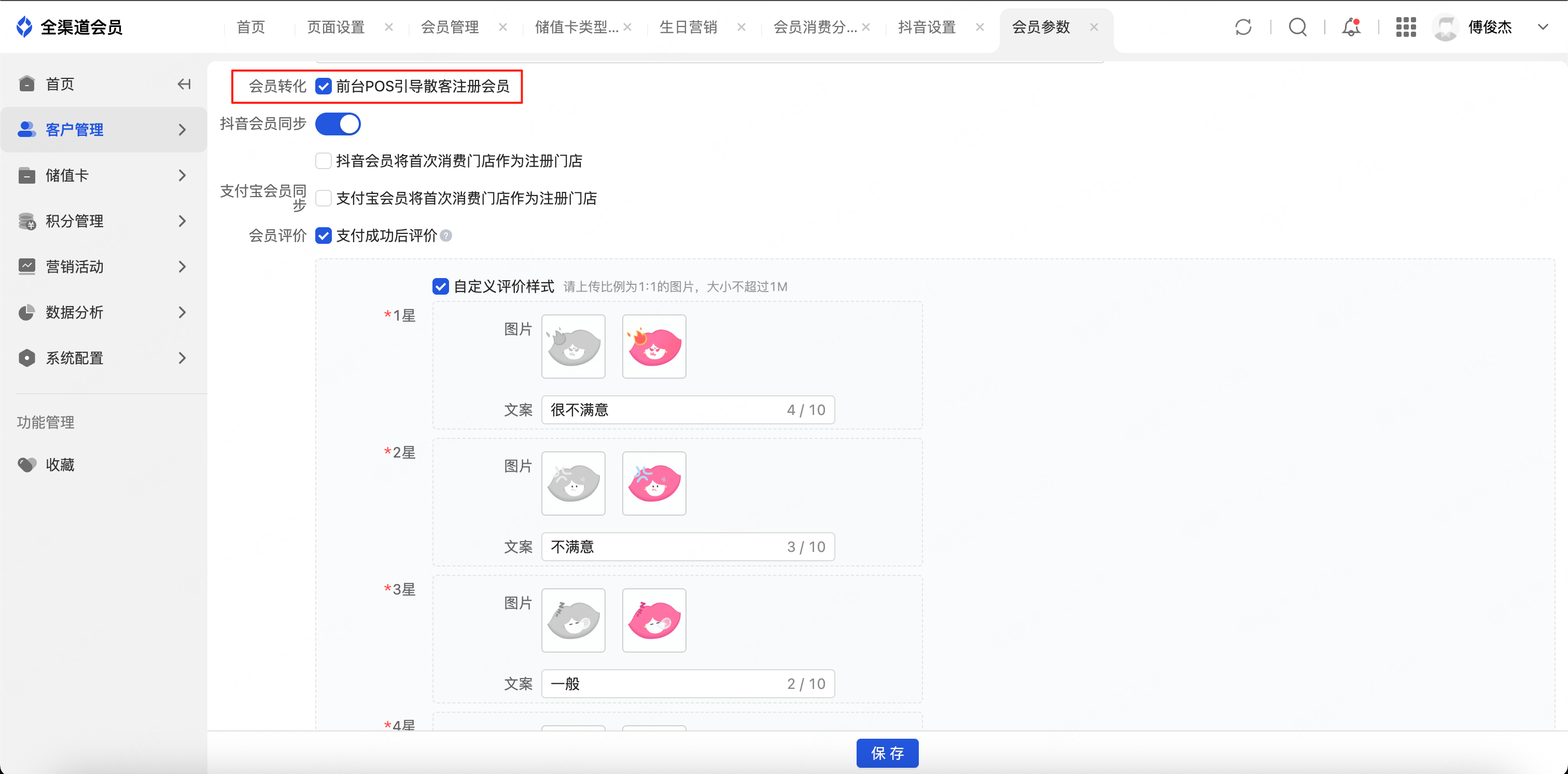Click the 客户管理 people icon
The width and height of the screenshot is (1568, 774).
click(27, 129)
